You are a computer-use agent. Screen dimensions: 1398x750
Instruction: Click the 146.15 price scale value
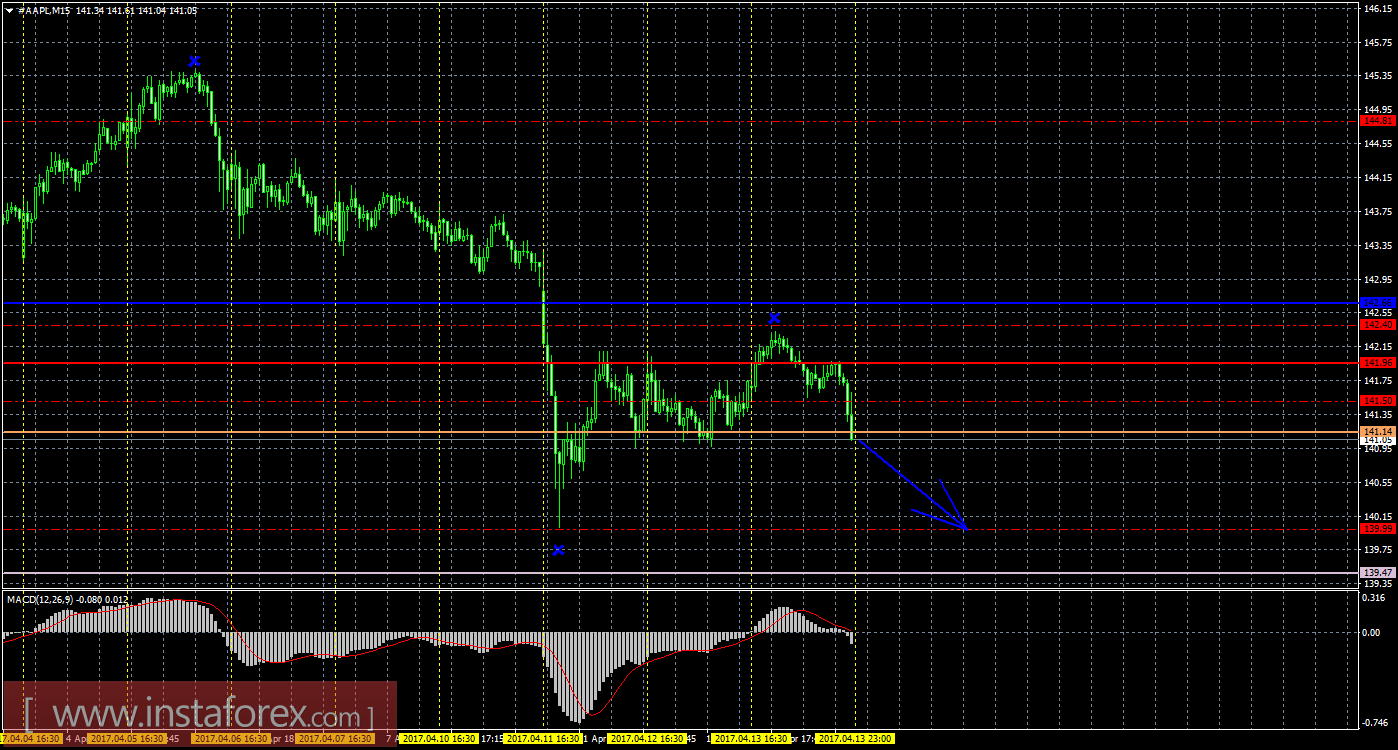point(1376,8)
